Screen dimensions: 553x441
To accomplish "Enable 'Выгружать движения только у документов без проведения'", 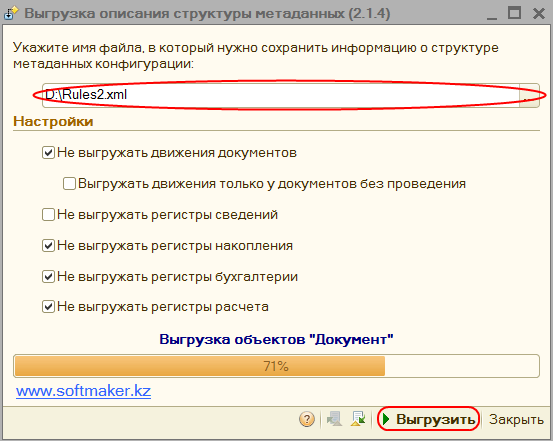I will (x=69, y=183).
